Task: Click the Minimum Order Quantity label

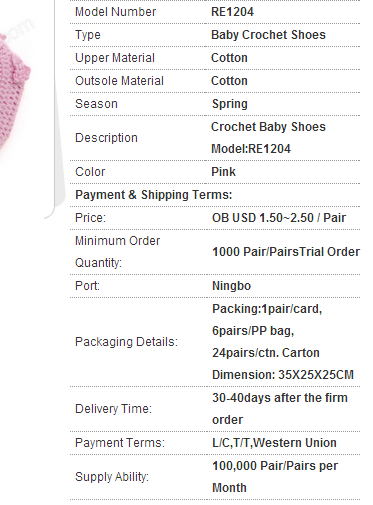Action: (118, 252)
